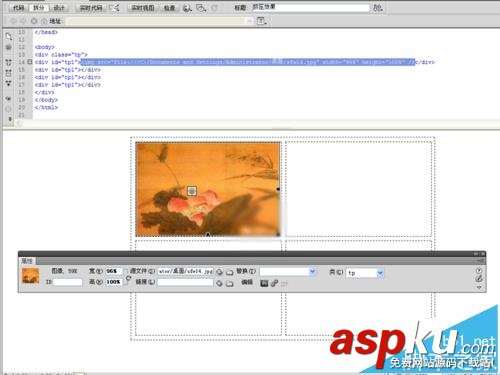Click the show code navigator icon in coding toolbar
Image resolution: width=500 pixels, height=375 pixels.
tap(9, 47)
